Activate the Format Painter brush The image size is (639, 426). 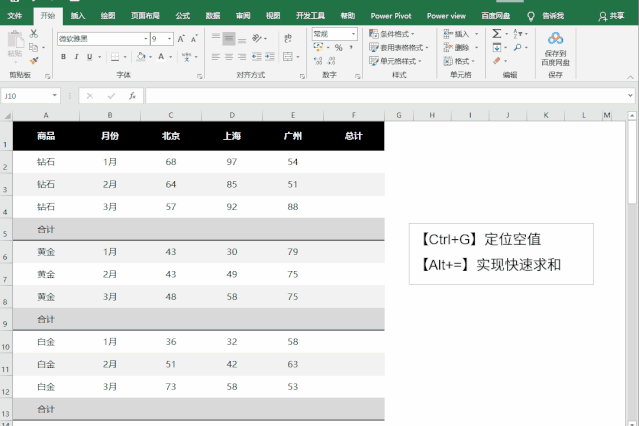coord(34,61)
